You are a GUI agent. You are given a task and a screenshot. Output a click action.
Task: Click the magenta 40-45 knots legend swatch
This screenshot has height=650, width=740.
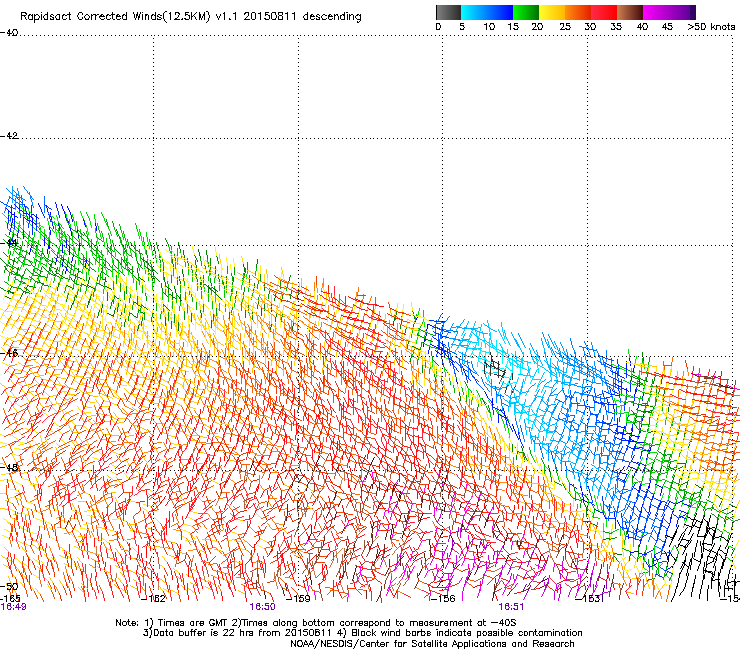pyautogui.click(x=656, y=12)
